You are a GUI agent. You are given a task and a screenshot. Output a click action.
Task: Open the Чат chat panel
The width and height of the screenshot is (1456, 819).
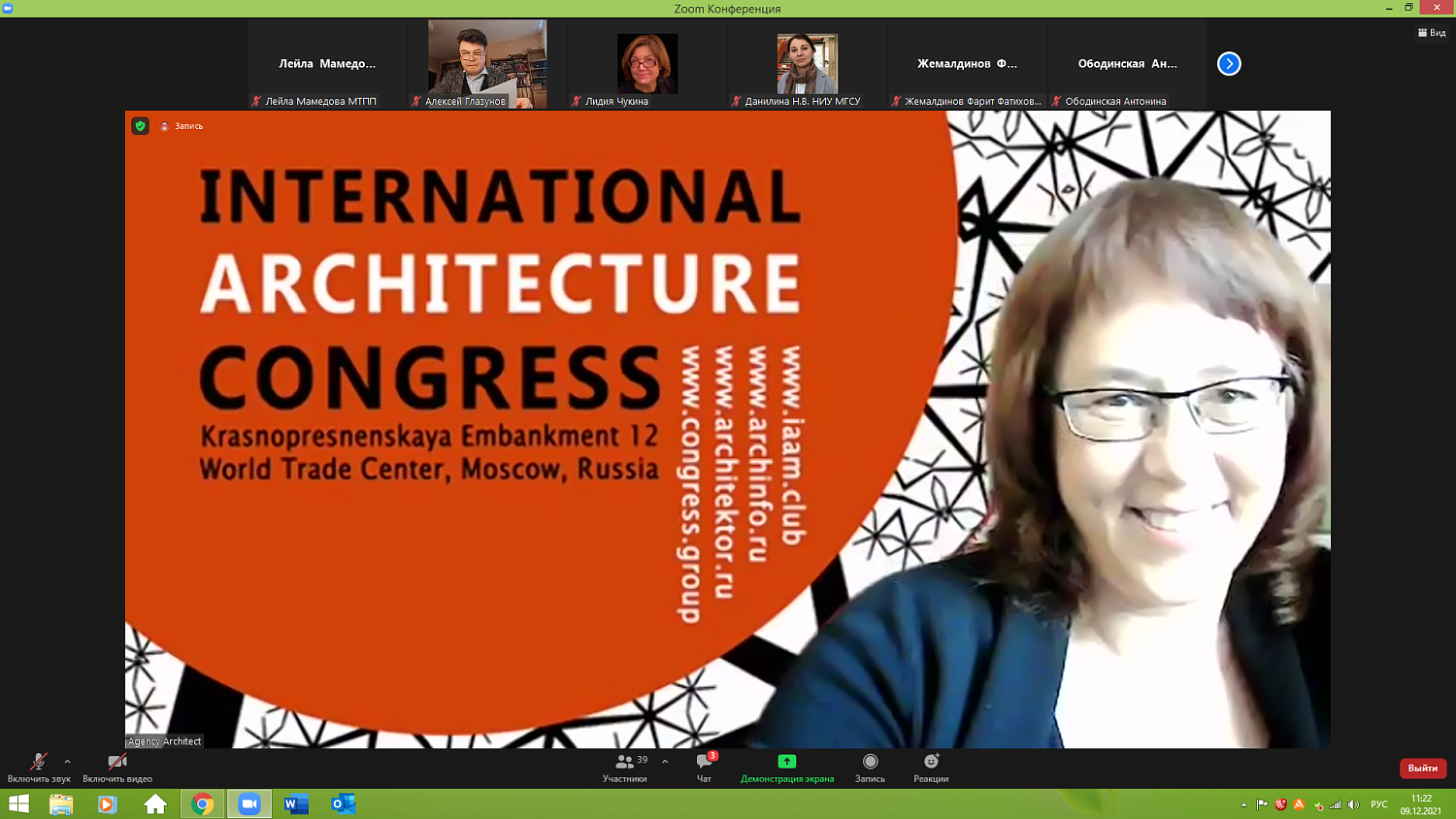(705, 768)
